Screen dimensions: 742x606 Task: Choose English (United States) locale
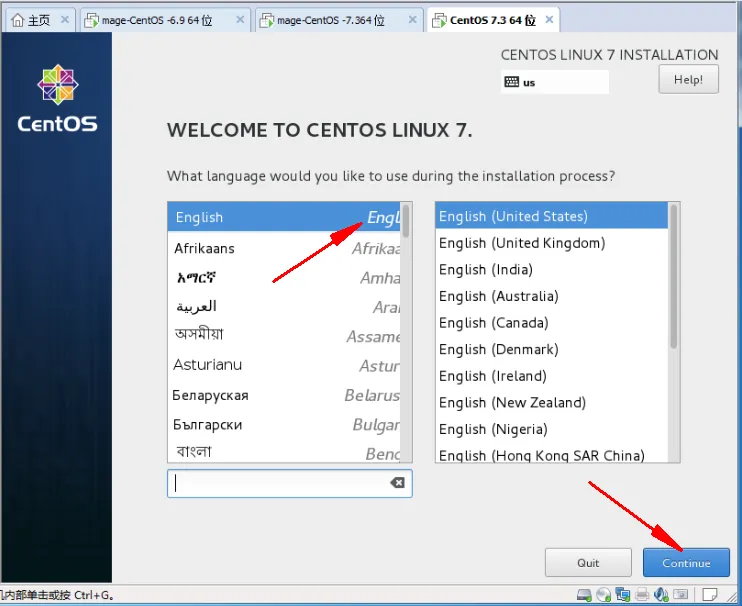coord(552,216)
